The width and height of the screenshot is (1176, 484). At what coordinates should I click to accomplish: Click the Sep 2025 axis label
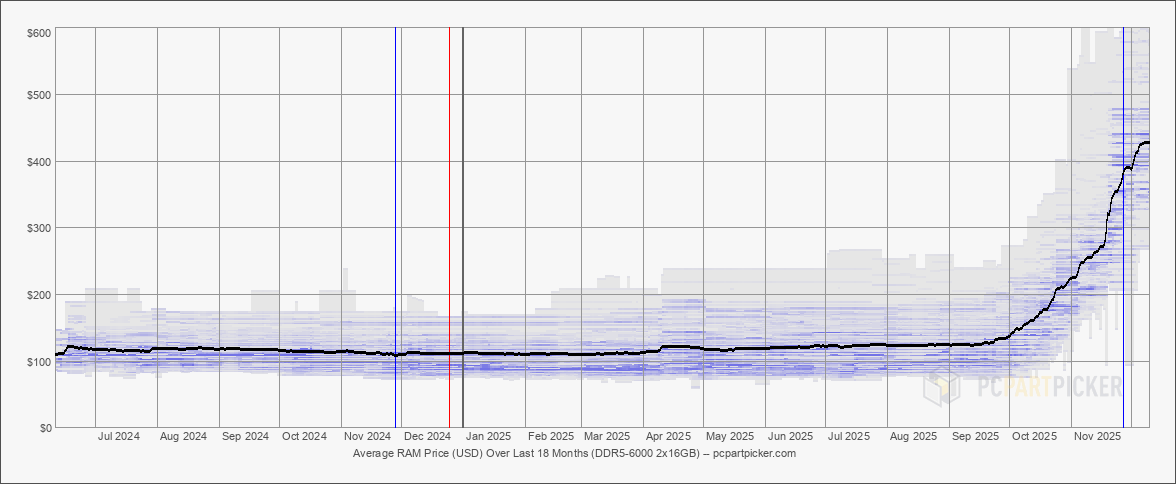(x=975, y=436)
